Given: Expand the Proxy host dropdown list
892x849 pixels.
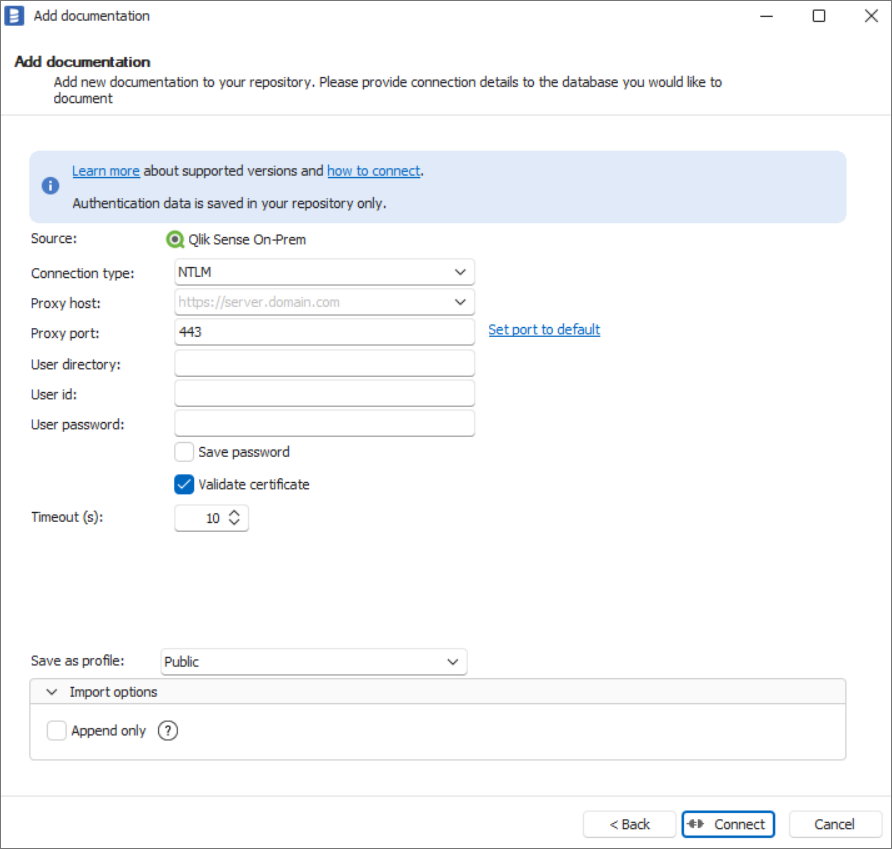Looking at the screenshot, I should (459, 302).
